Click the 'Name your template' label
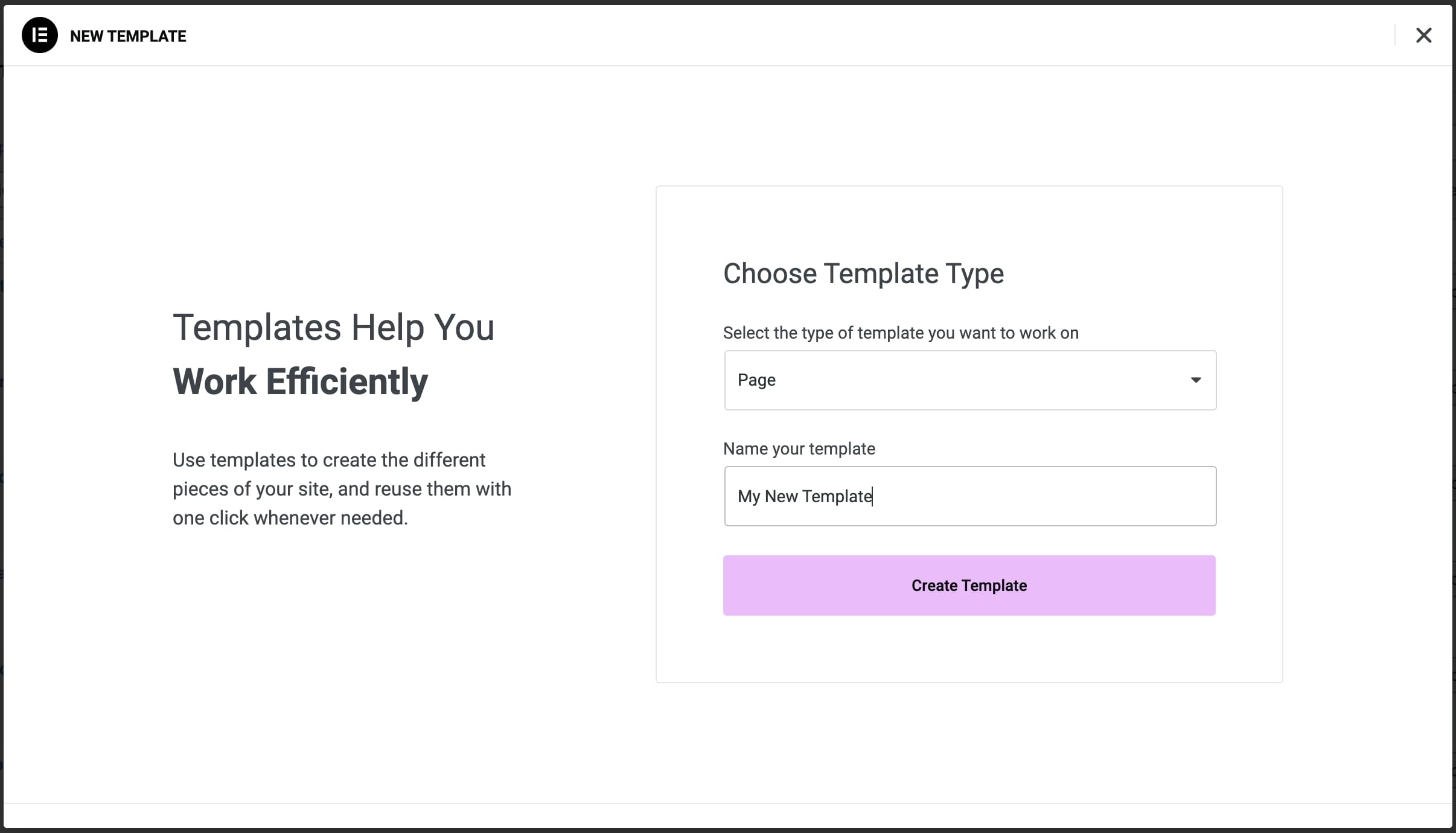Image resolution: width=1456 pixels, height=833 pixels. tap(799, 448)
